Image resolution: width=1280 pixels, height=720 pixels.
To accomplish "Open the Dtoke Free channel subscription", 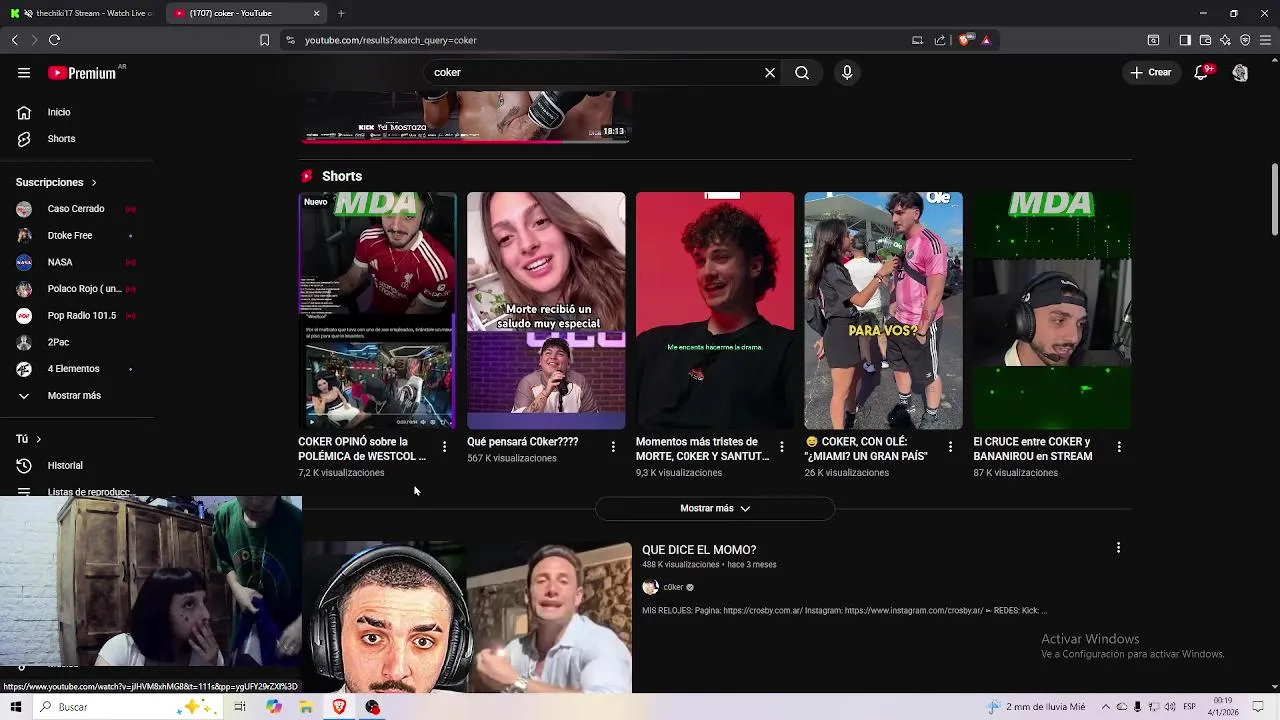I will click(x=76, y=236).
